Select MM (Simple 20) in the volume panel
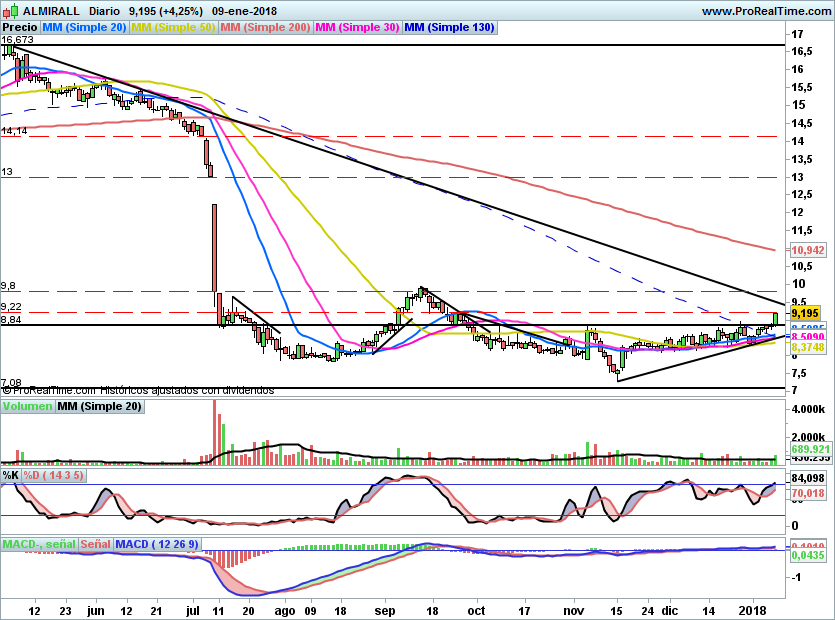This screenshot has height=620, width=835. (x=99, y=407)
